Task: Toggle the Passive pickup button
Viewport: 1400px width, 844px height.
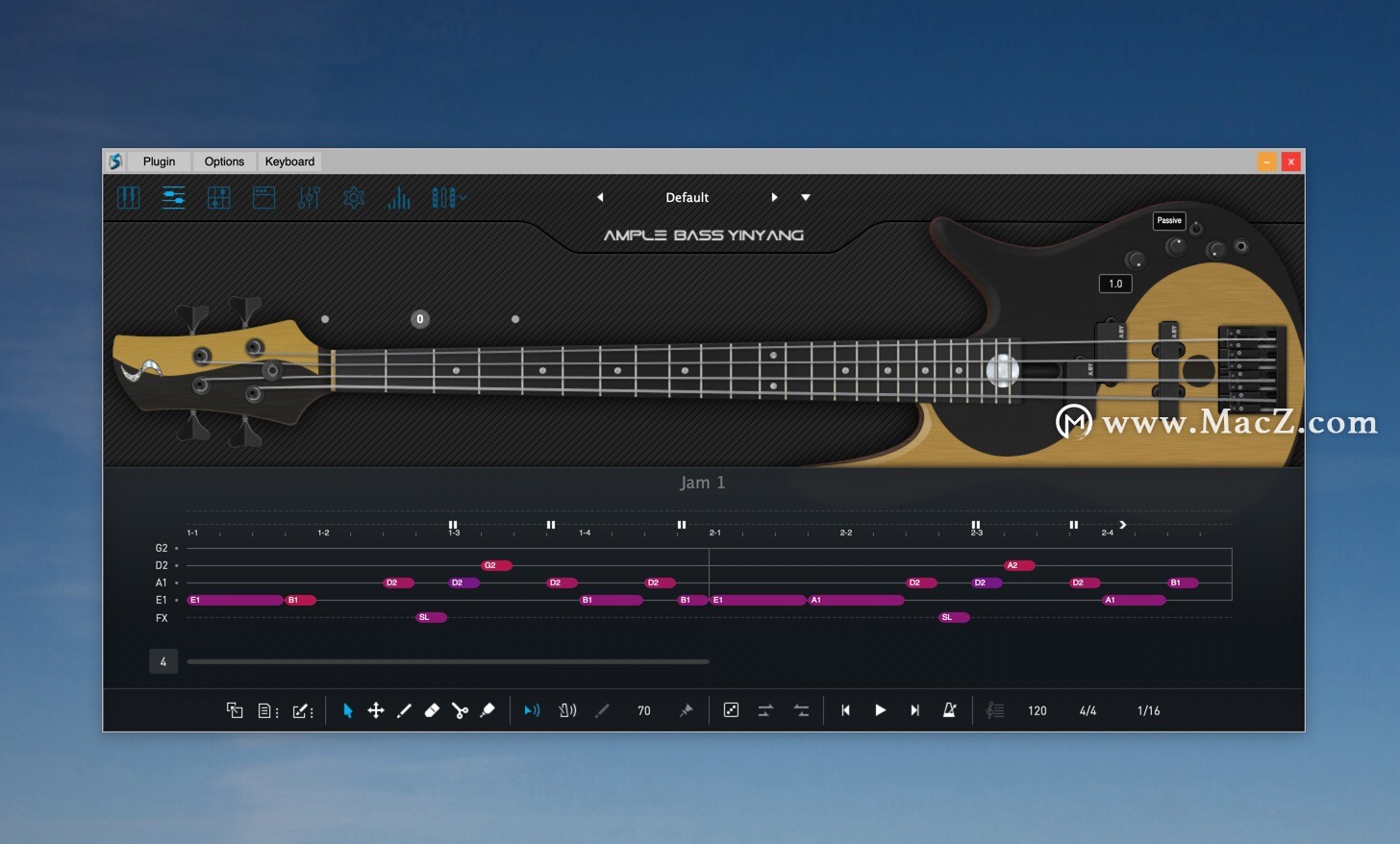Action: (x=1169, y=220)
